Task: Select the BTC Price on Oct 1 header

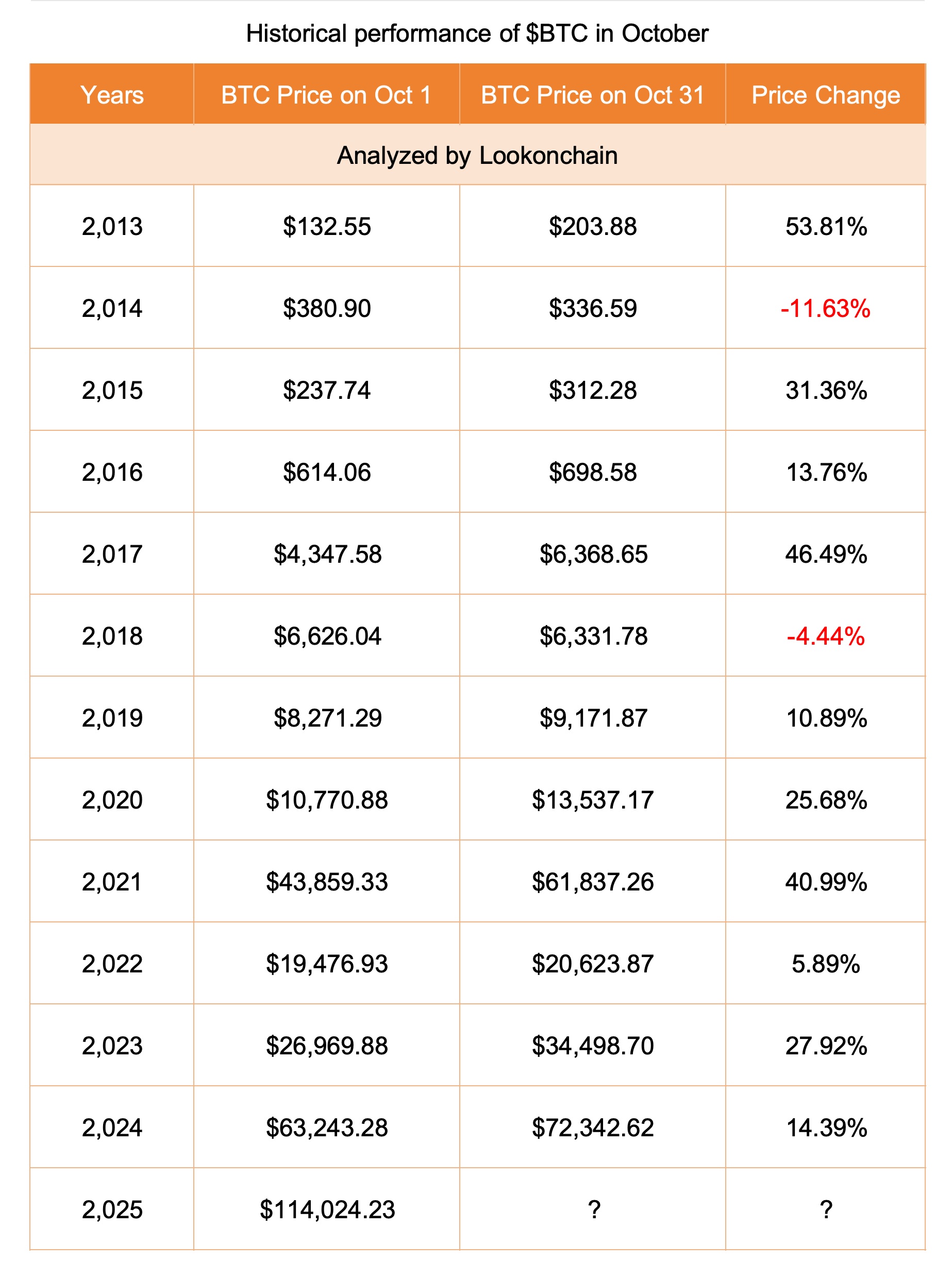Action: coord(326,95)
